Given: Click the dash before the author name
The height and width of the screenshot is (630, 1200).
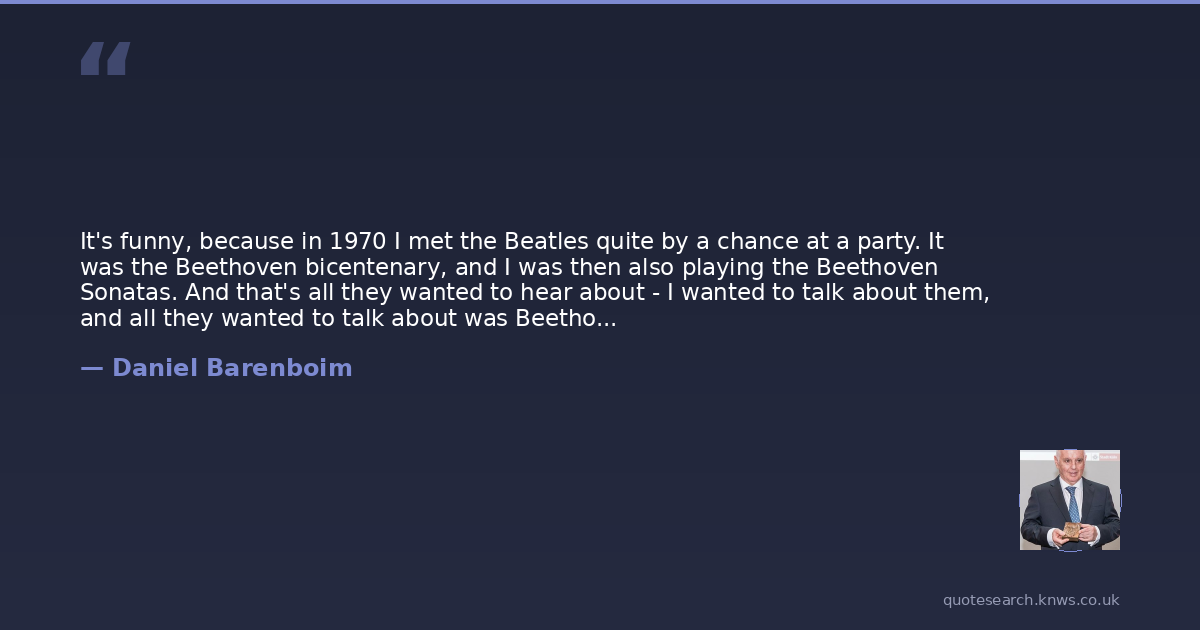Looking at the screenshot, I should coord(91,368).
